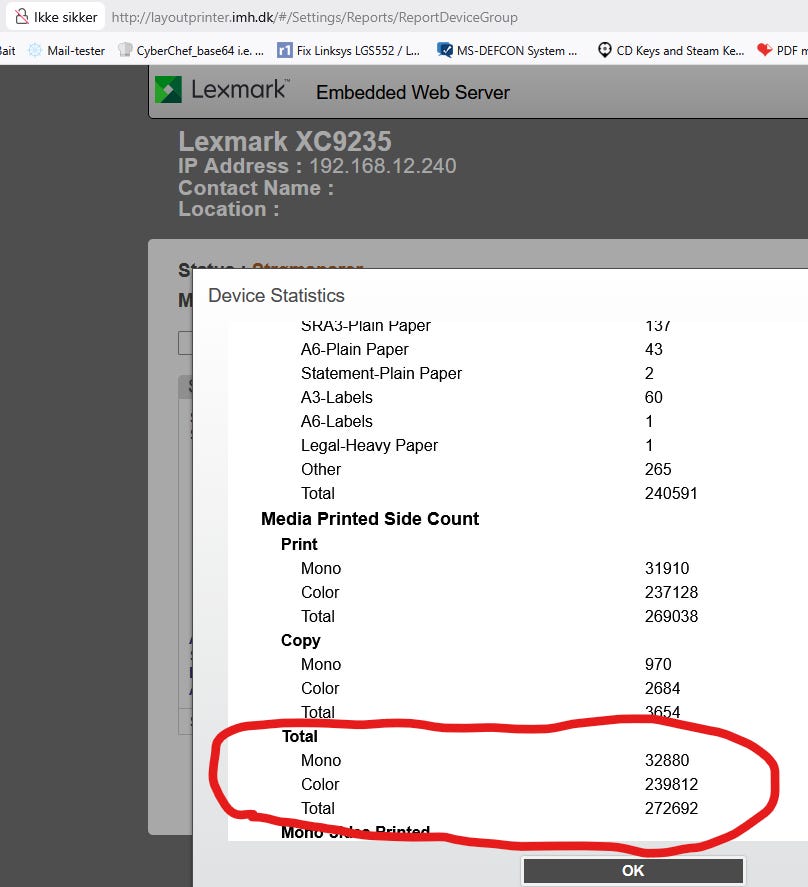
Task: Click the MS-DEFCON bookmark favicon
Action: (x=445, y=50)
